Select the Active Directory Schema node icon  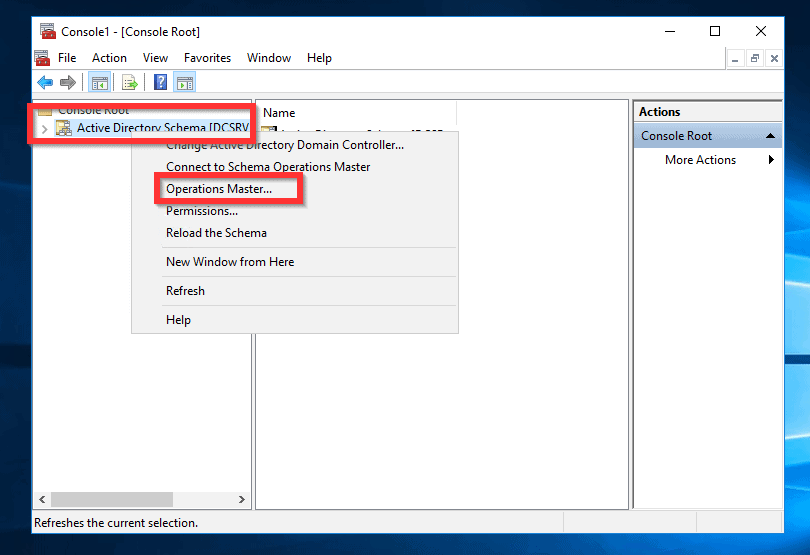[64, 128]
